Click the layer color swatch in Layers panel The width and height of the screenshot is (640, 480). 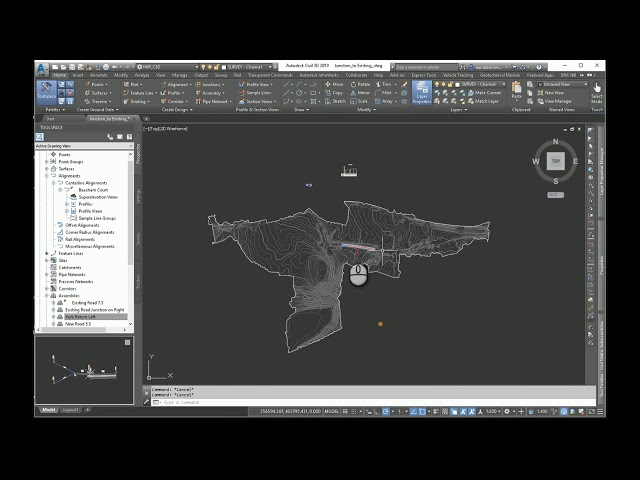point(458,84)
